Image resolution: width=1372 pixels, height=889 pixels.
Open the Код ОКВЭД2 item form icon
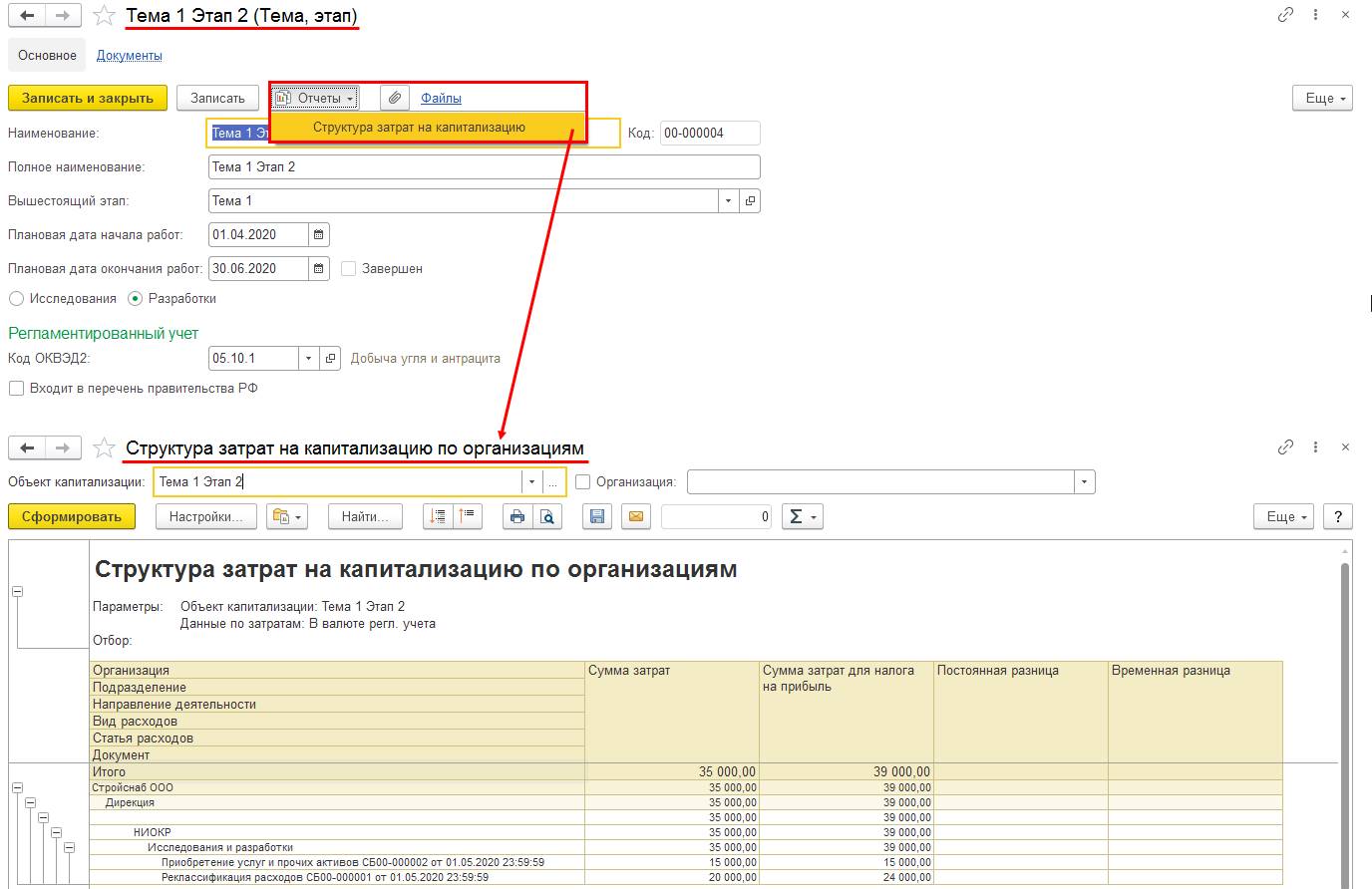(332, 359)
